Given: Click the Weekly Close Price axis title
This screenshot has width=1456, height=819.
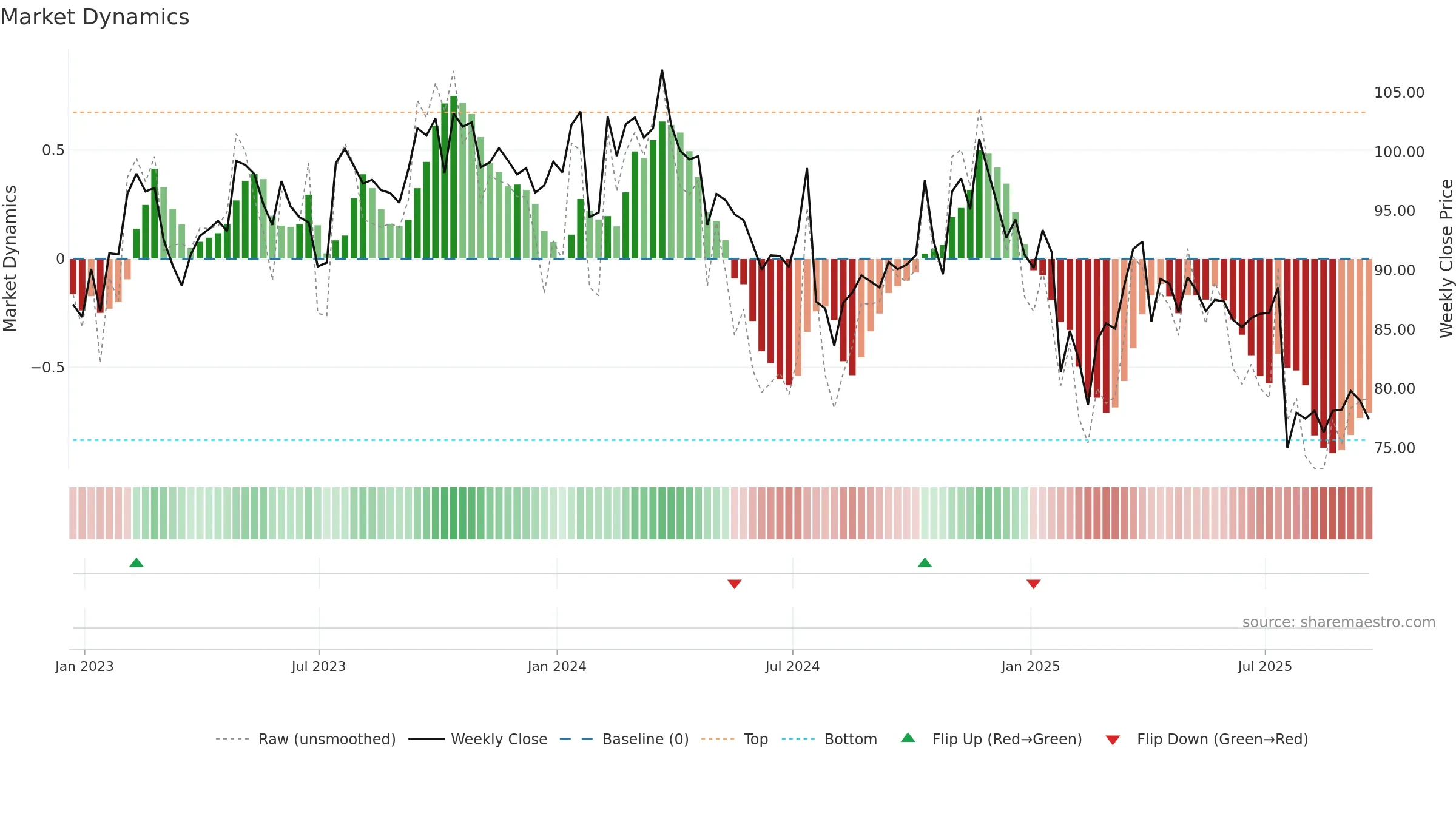Looking at the screenshot, I should tap(1446, 258).
